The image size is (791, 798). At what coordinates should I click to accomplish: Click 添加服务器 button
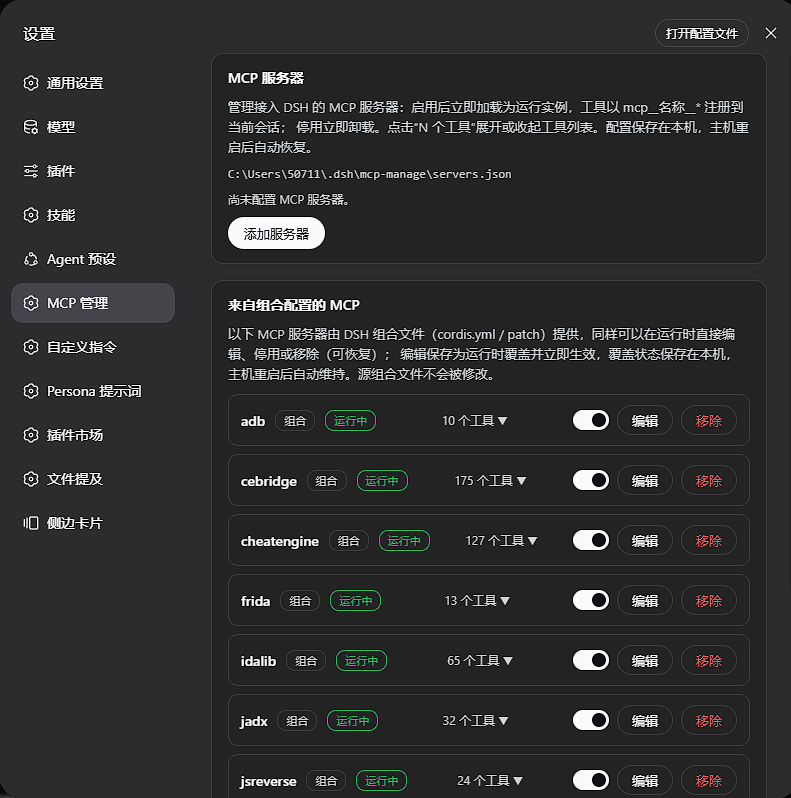pyautogui.click(x=276, y=234)
